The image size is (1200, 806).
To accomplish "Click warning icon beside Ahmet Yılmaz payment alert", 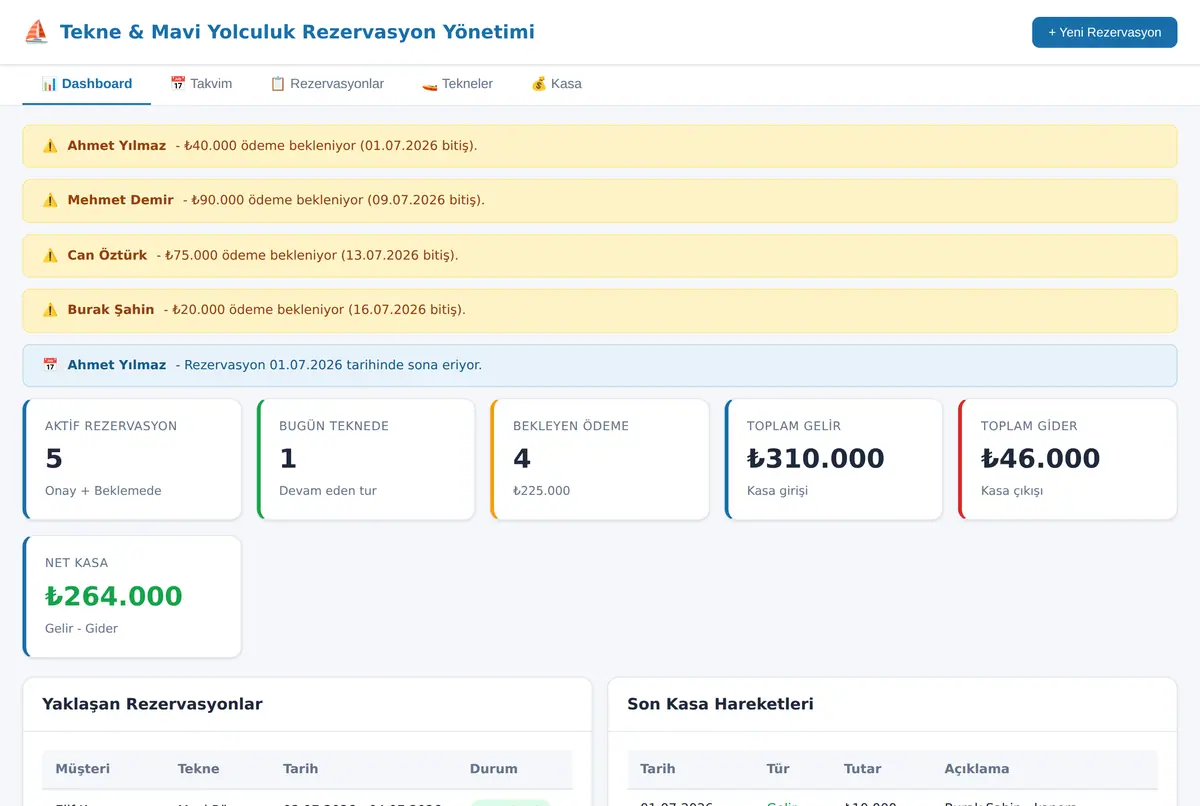I will pos(50,146).
